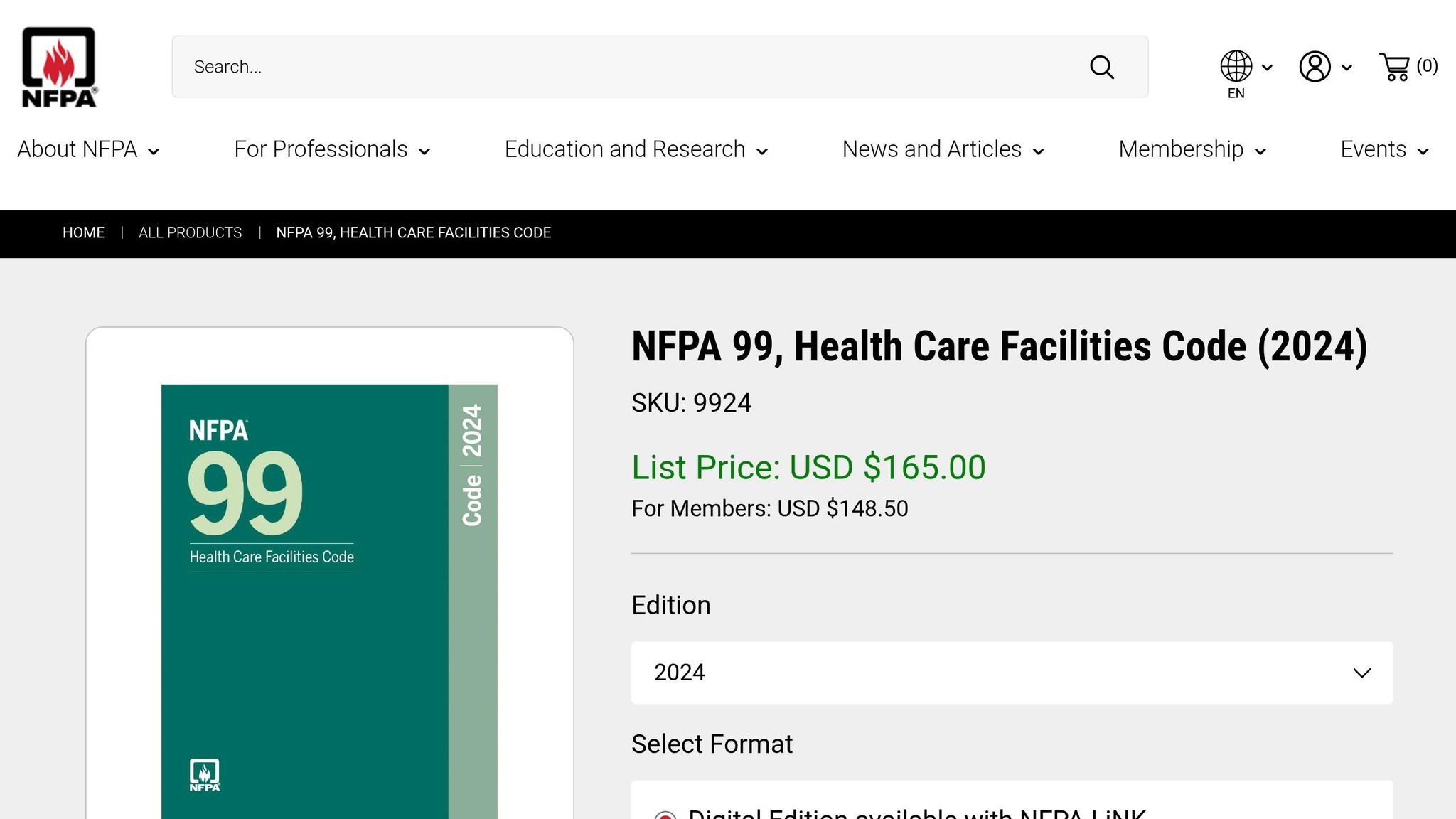
Task: Open the language globe icon
Action: (1236, 66)
